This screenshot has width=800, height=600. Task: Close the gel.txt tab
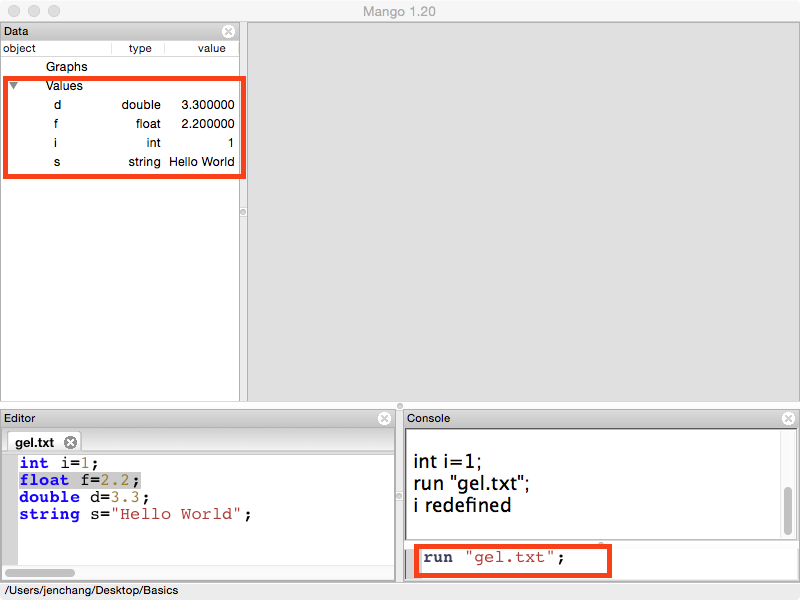coord(70,442)
